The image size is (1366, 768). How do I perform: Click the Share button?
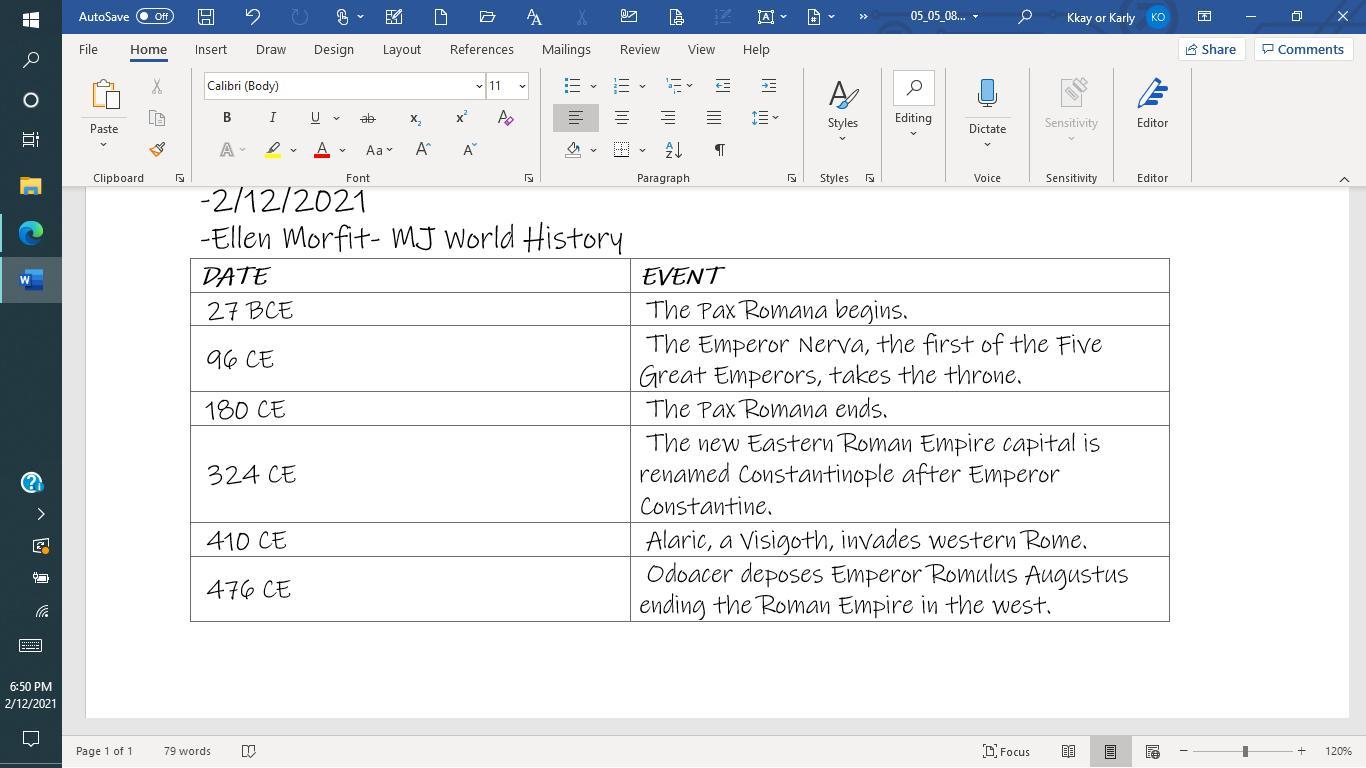1210,49
